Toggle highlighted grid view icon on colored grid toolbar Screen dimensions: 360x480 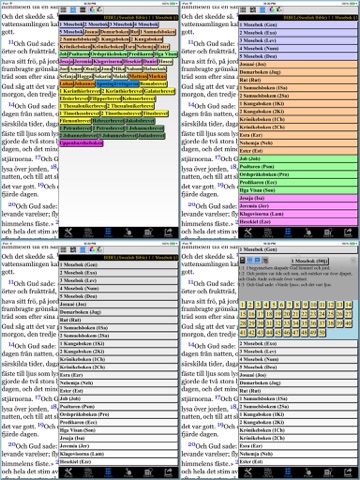tap(73, 10)
